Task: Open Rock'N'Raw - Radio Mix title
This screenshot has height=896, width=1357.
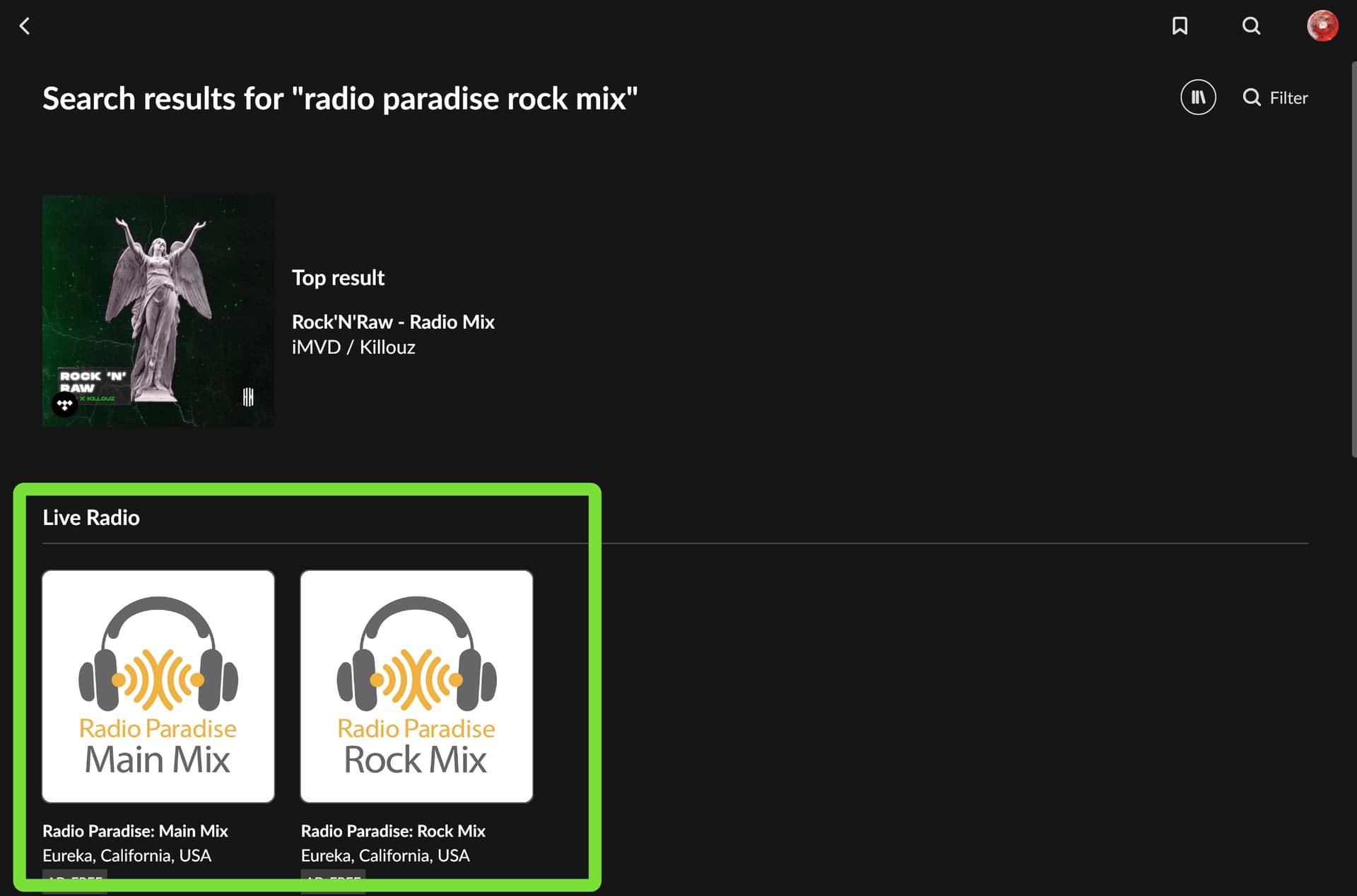Action: tap(393, 322)
